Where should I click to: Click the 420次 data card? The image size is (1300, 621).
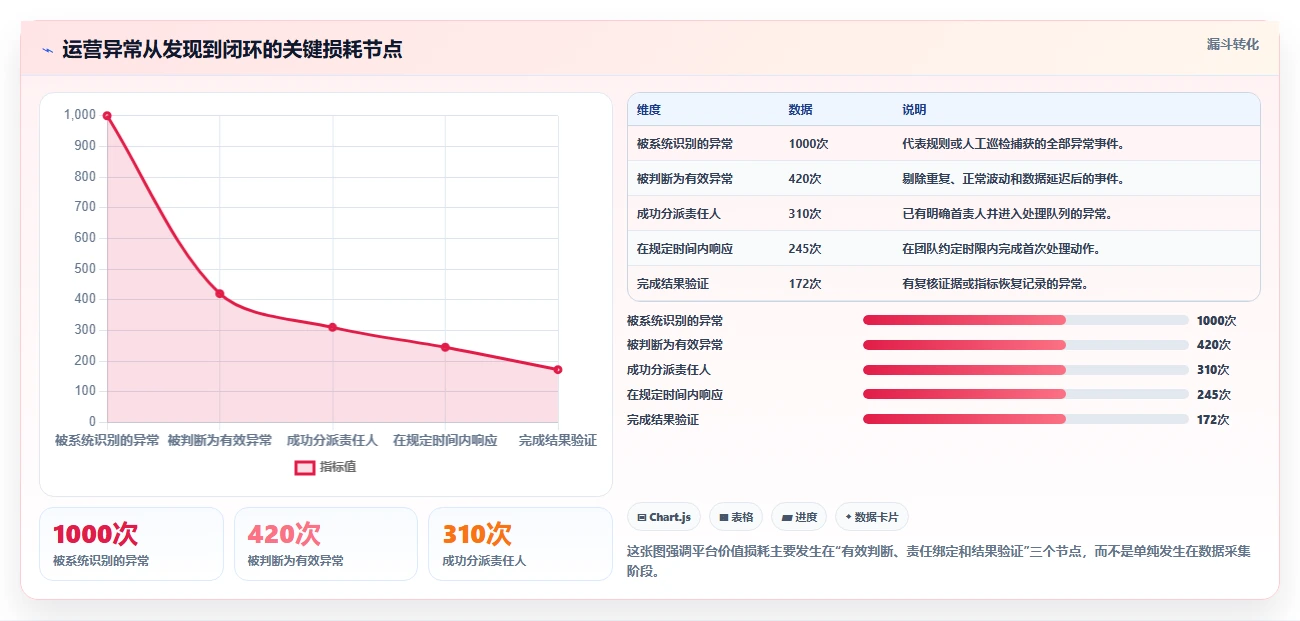pos(326,544)
